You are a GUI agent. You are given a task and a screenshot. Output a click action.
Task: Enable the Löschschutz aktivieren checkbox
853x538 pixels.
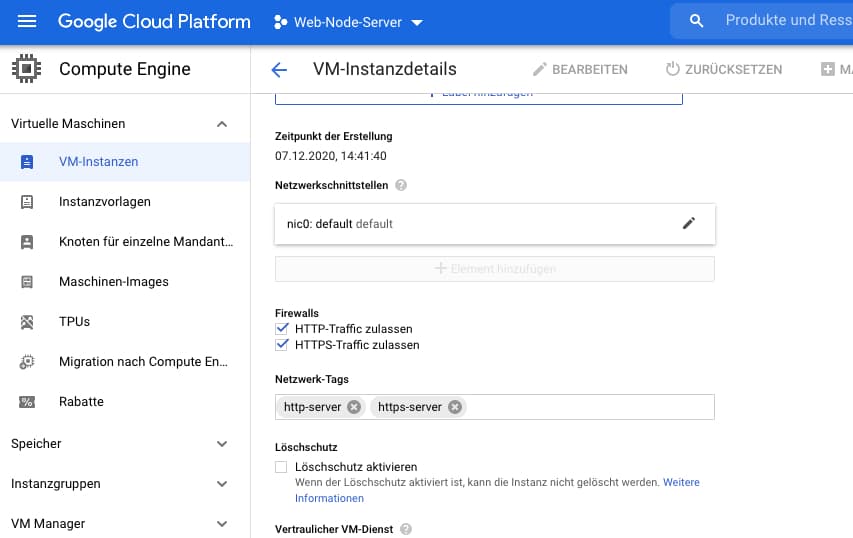281,467
